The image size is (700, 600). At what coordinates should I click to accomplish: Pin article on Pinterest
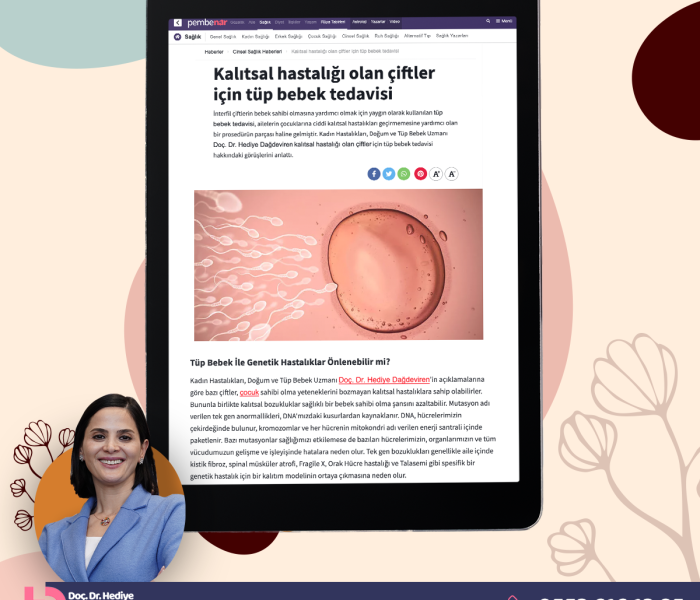click(420, 173)
